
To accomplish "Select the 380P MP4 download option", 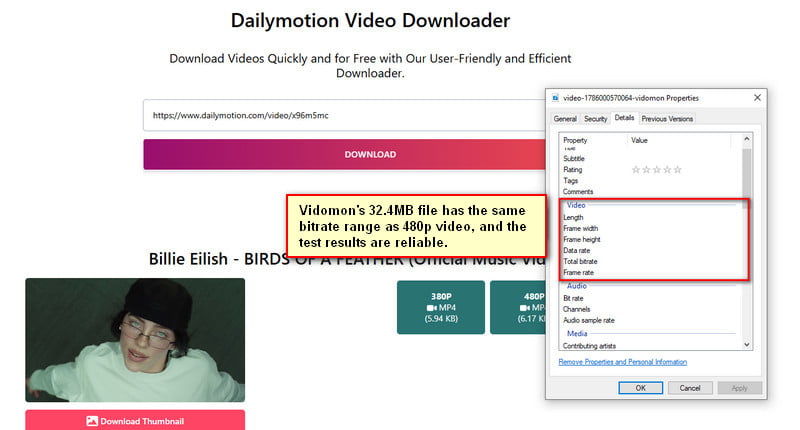I will pos(441,307).
